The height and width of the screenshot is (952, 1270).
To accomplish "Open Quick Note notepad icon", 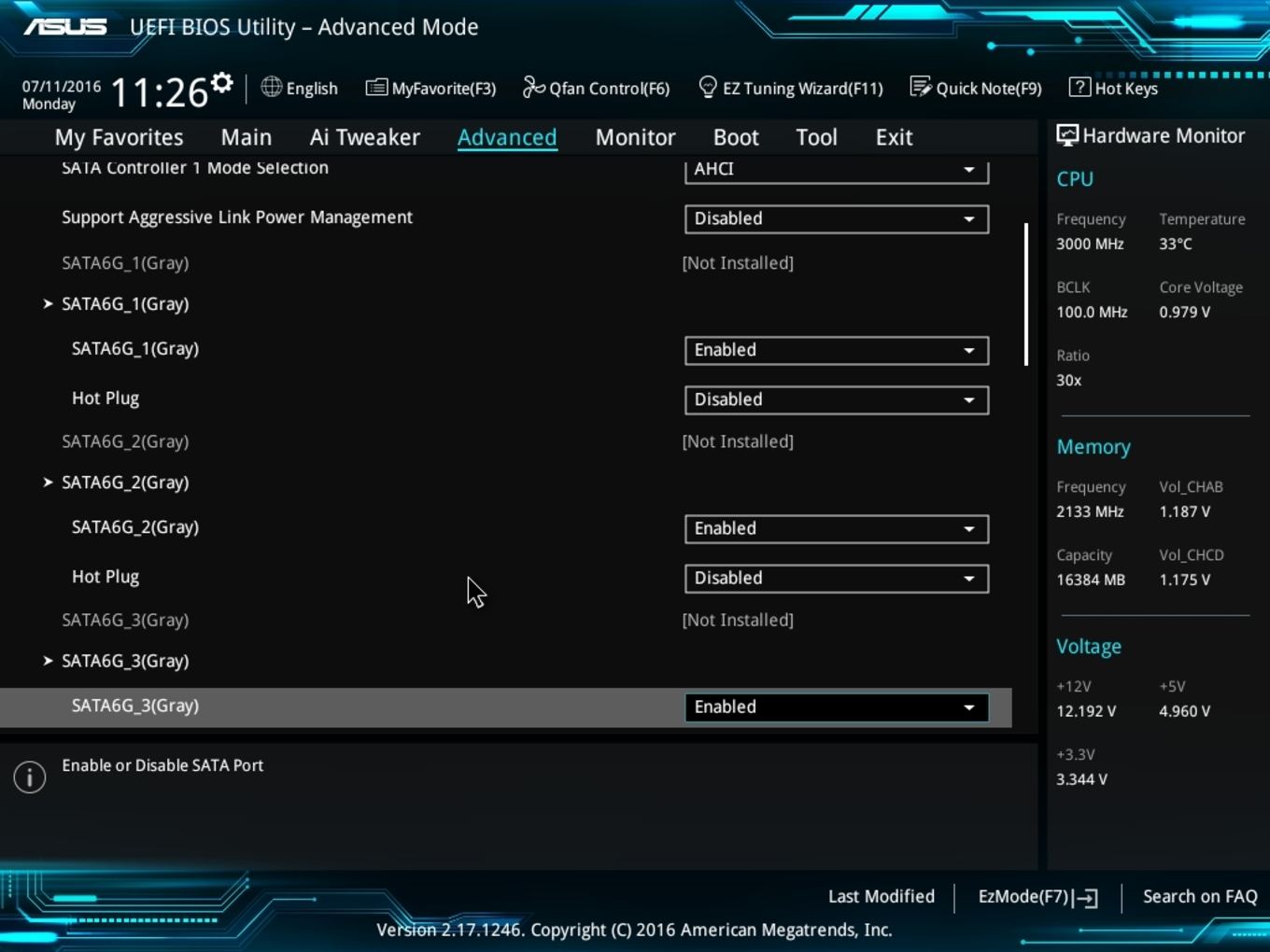I will [921, 88].
